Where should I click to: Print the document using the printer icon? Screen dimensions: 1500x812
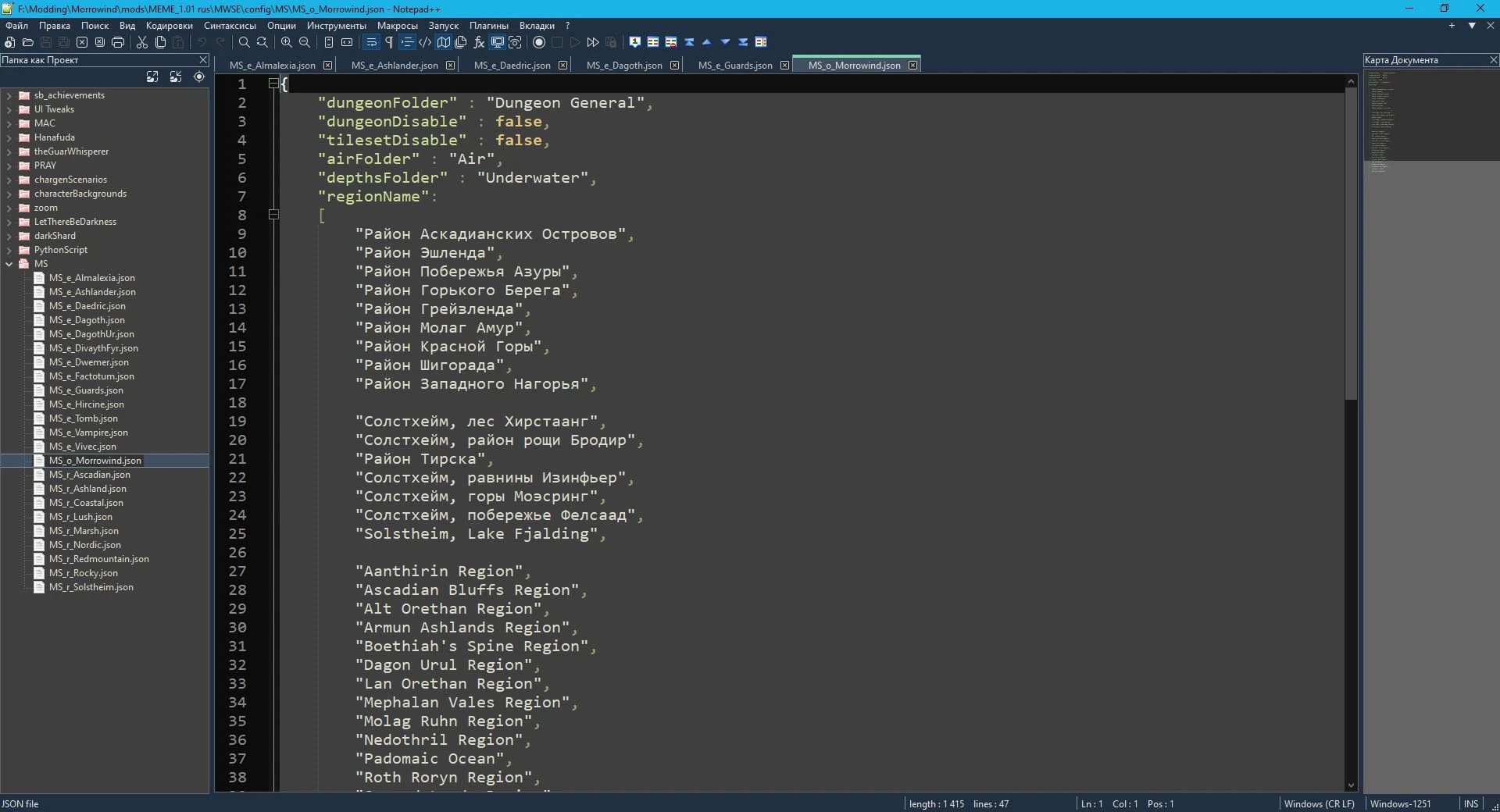(x=118, y=42)
